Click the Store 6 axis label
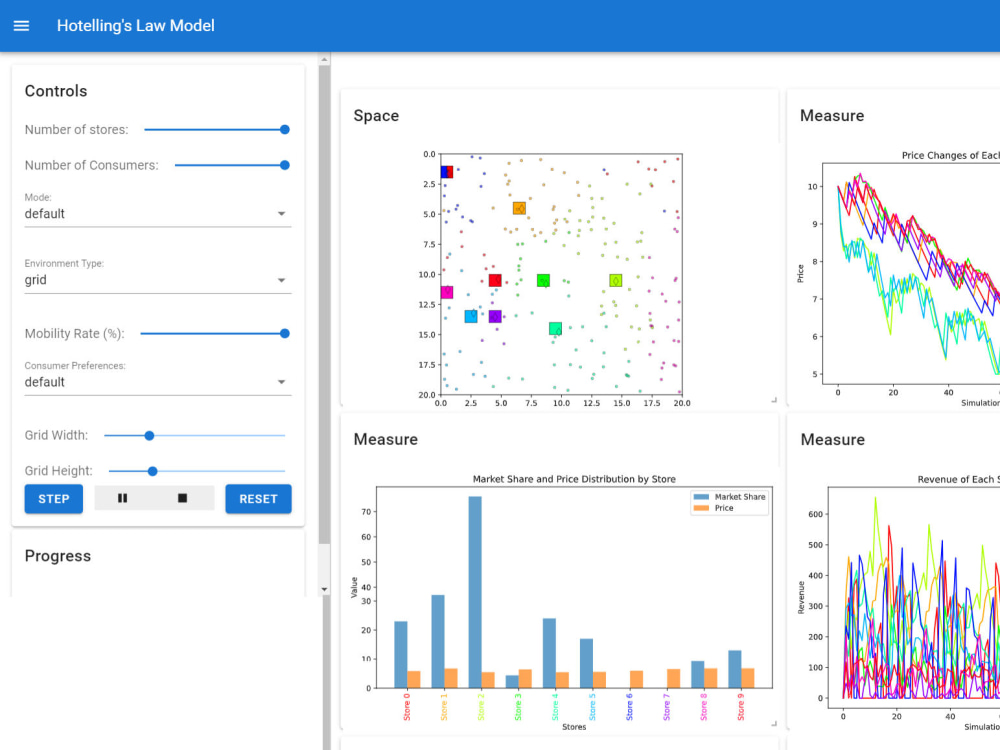This screenshot has height=750, width=1000. click(x=629, y=707)
